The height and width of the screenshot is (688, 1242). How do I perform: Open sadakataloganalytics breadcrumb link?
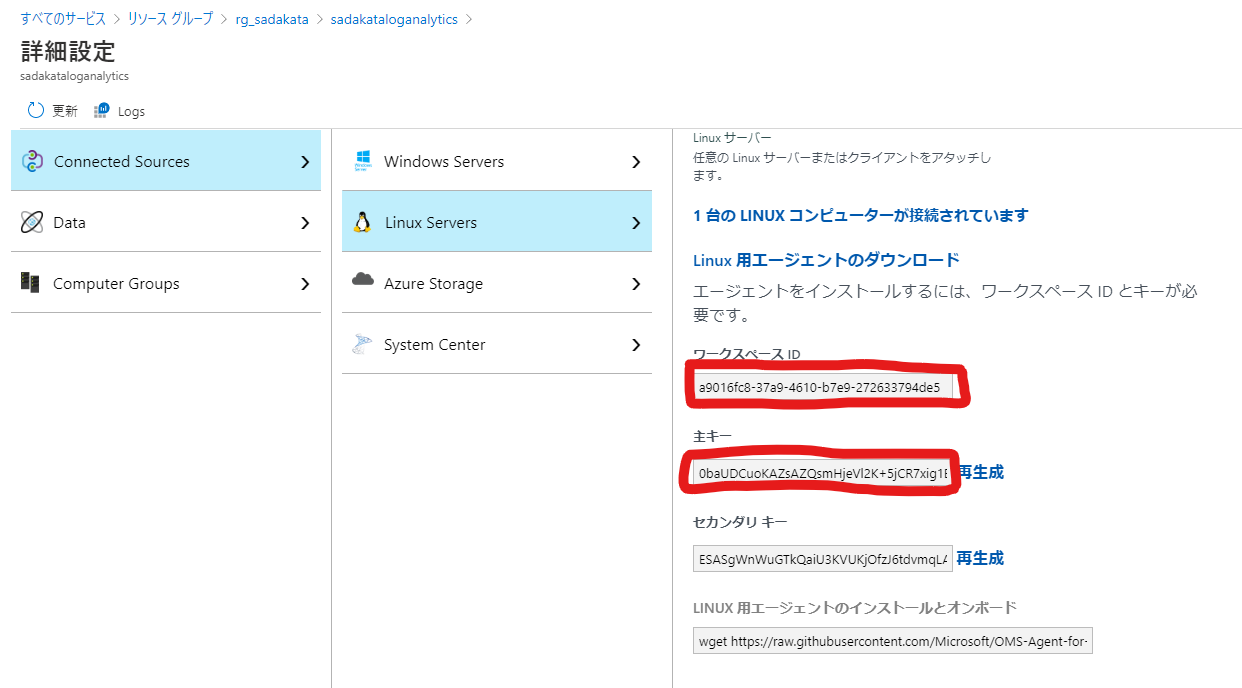[394, 19]
